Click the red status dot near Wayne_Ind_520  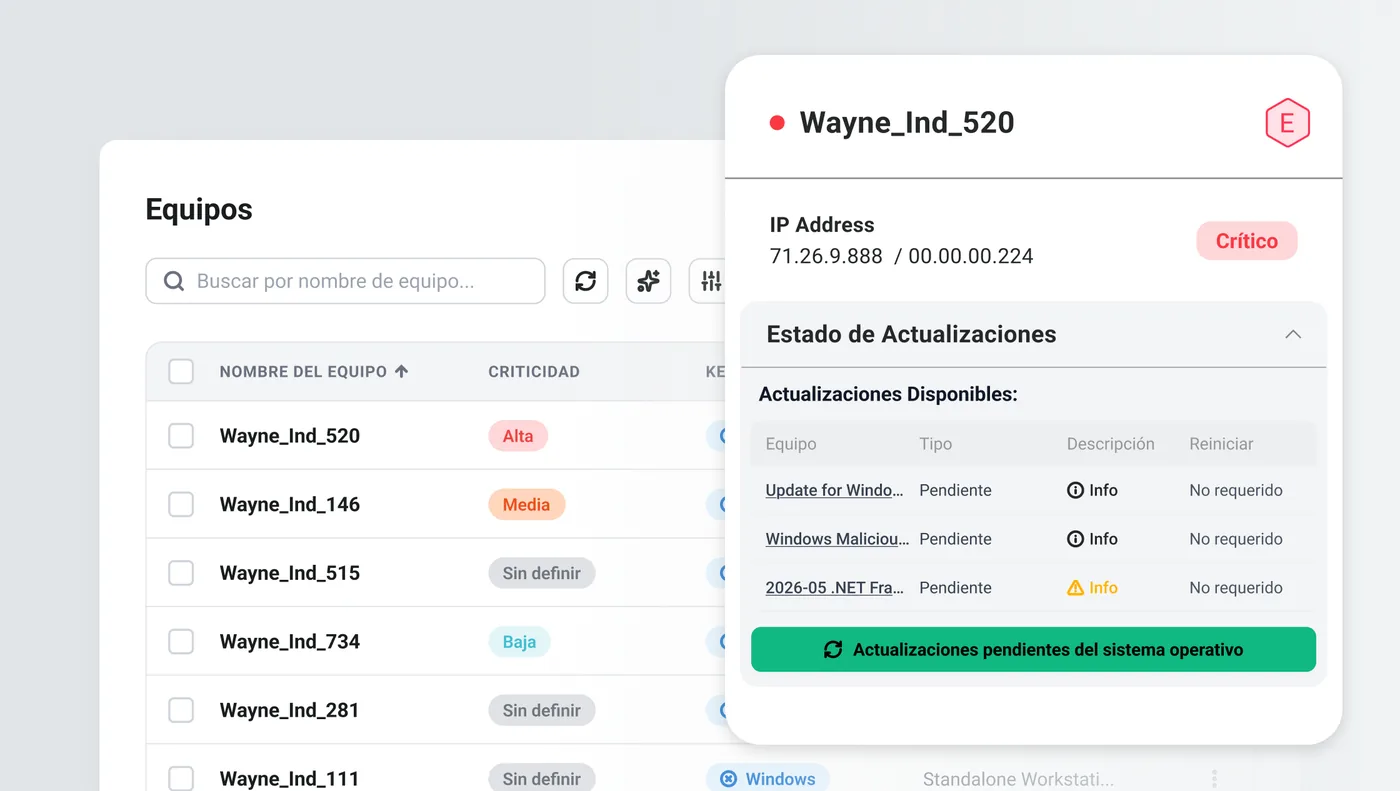[x=777, y=123]
